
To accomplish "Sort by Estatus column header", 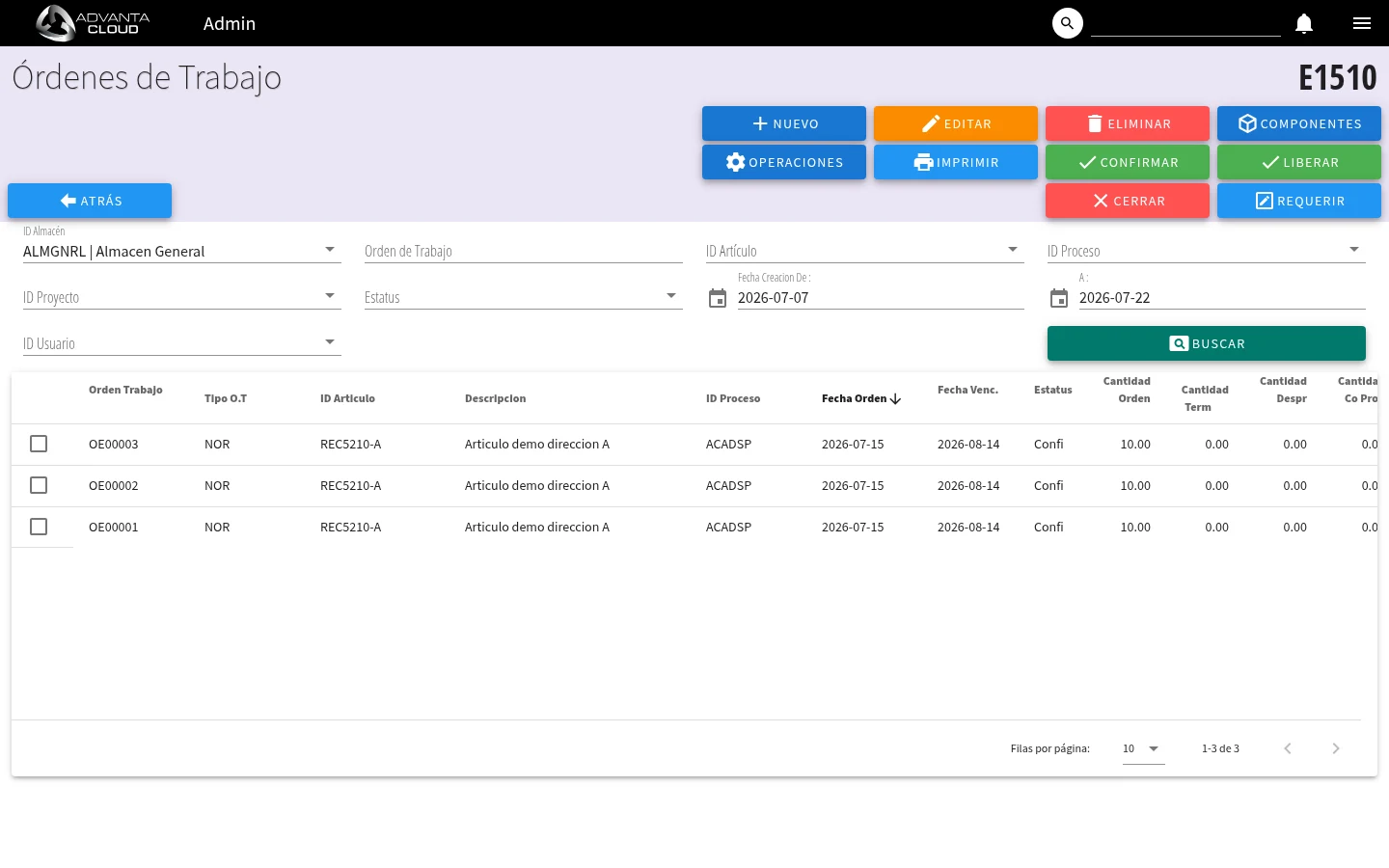I will coord(1053,390).
